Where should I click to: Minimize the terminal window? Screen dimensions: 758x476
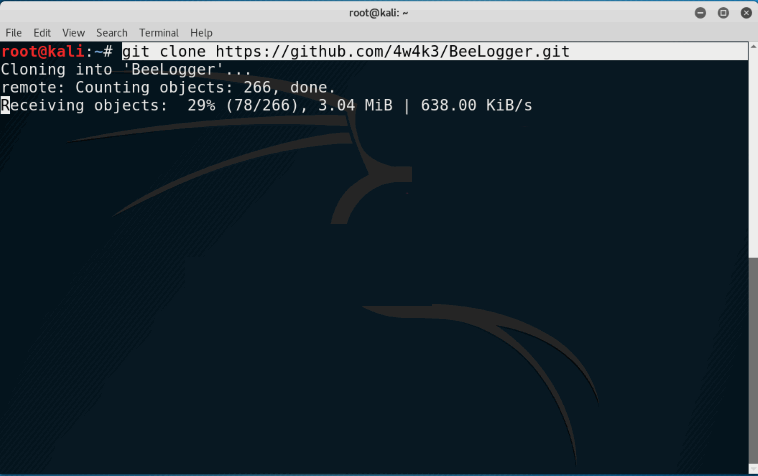click(x=699, y=12)
